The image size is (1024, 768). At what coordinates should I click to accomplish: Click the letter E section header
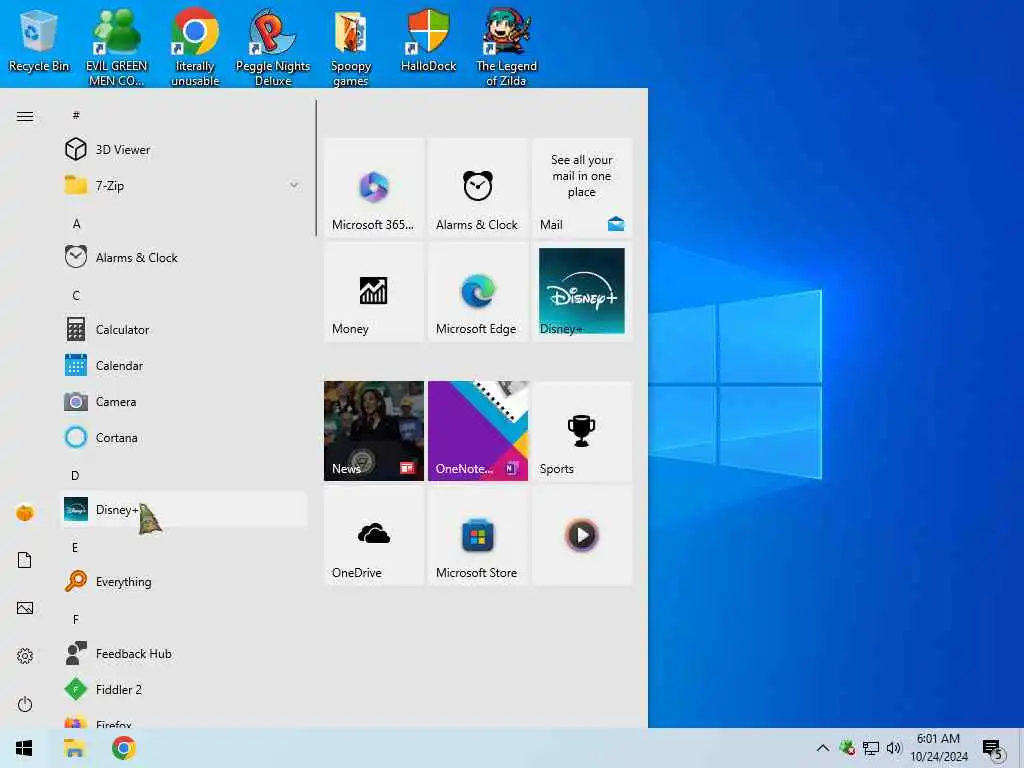(x=75, y=547)
